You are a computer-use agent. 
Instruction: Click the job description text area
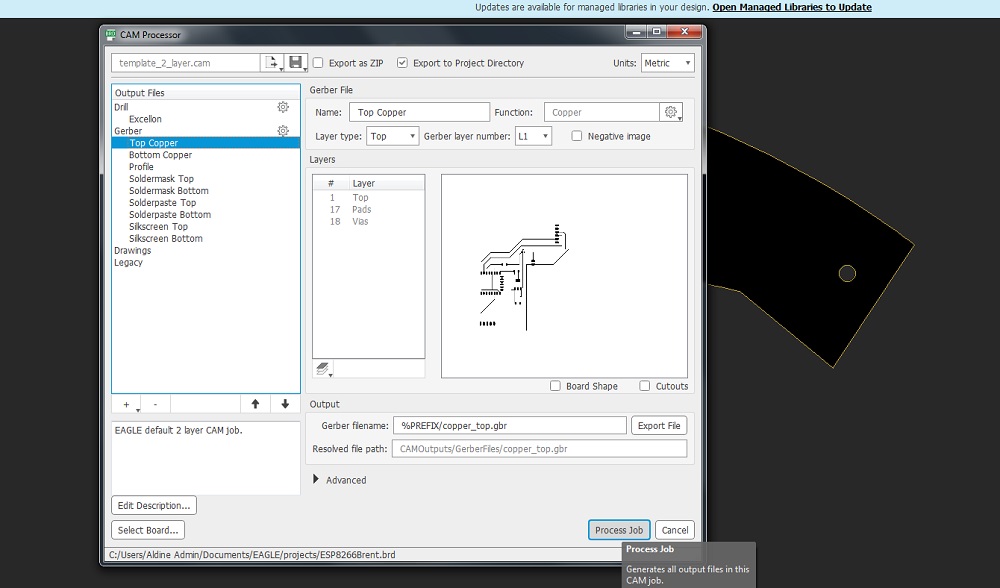click(205, 457)
